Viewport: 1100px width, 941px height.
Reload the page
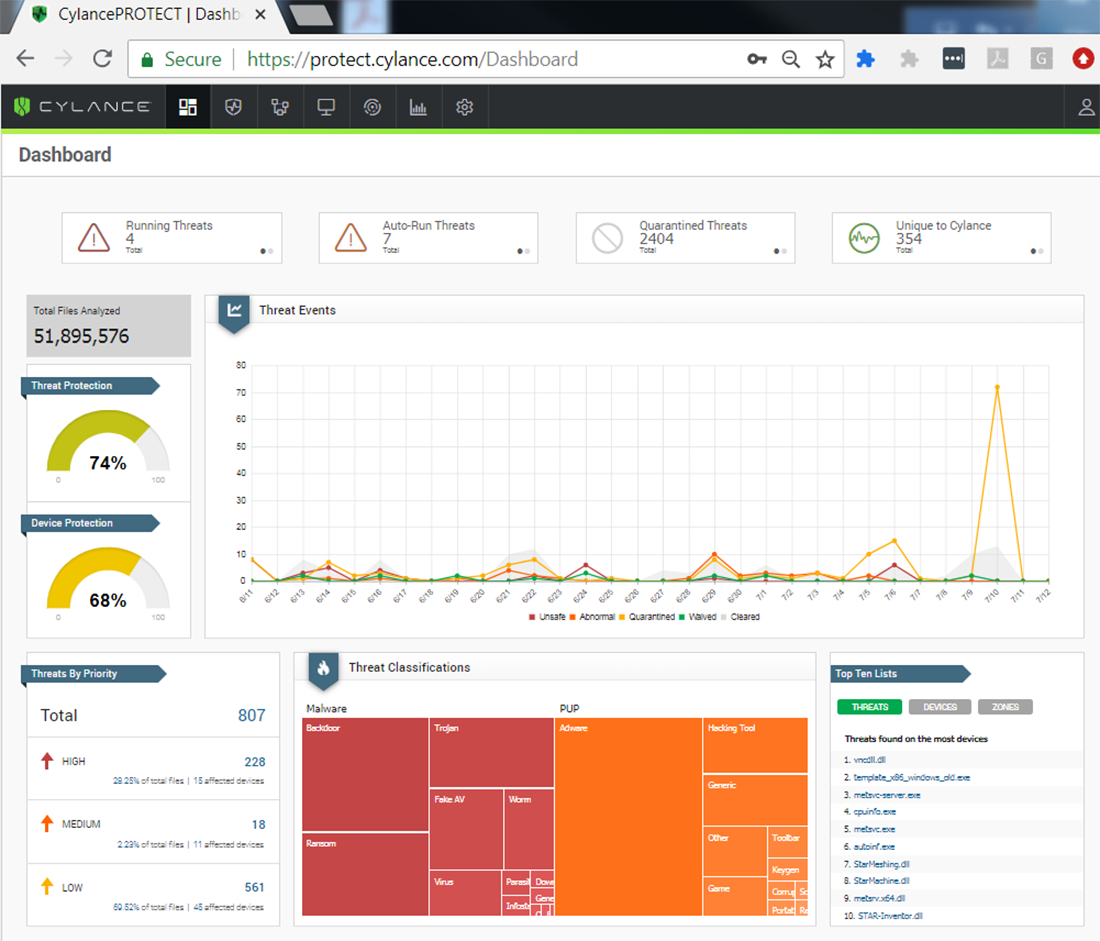[102, 59]
